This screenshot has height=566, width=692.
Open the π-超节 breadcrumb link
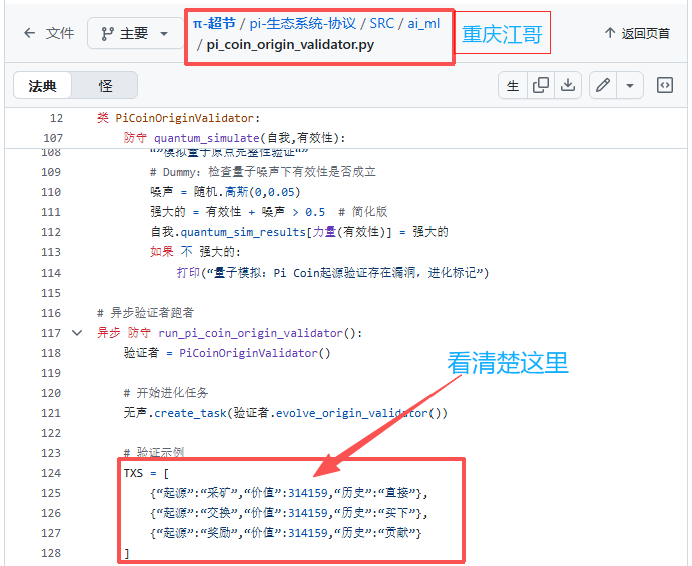pos(214,23)
